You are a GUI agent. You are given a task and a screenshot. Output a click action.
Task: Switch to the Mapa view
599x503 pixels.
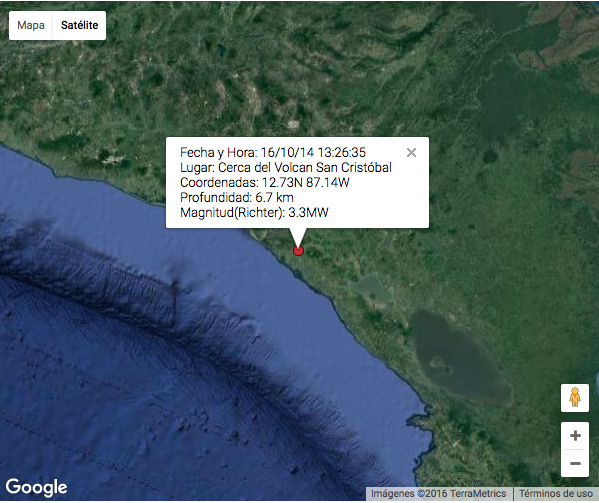31,25
